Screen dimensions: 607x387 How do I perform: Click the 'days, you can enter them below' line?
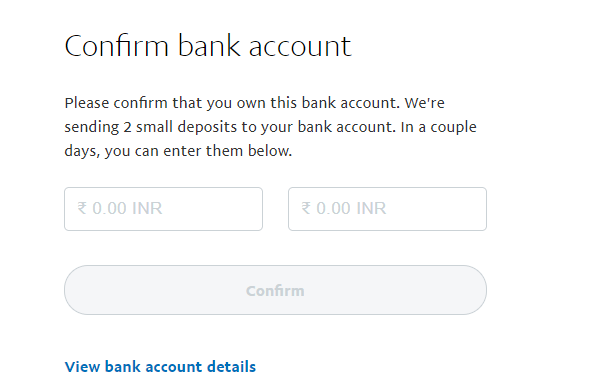pos(178,151)
